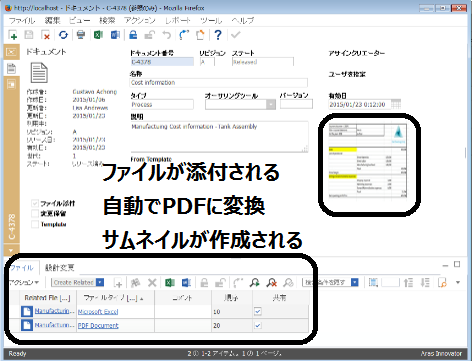Toggle the 変更保留 checkbox
The width and height of the screenshot is (472, 361).
[35, 213]
